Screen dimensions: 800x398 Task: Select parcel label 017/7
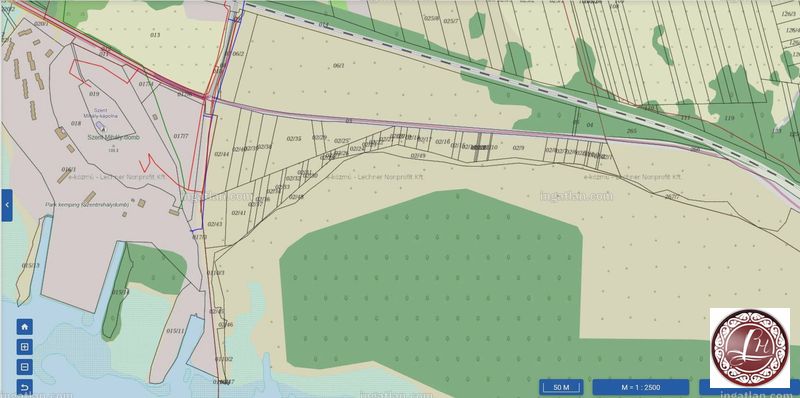[x=181, y=136]
